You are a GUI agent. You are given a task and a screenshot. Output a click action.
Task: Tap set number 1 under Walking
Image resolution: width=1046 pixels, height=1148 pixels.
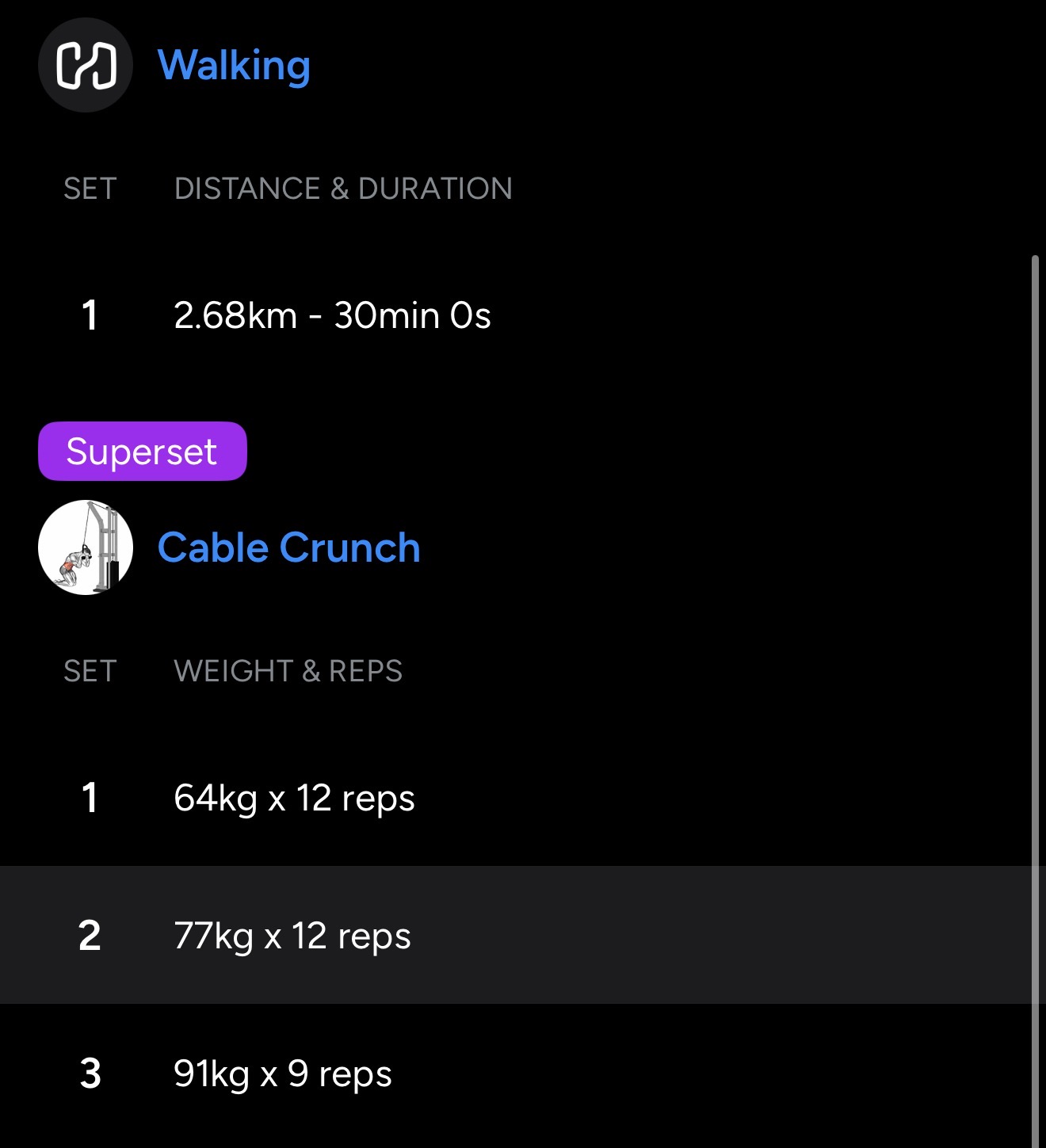(90, 315)
